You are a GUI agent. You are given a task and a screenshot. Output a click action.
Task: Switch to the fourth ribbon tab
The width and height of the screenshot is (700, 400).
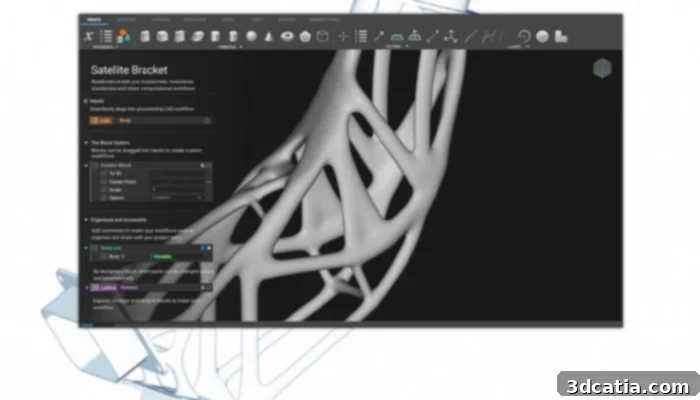point(195,20)
